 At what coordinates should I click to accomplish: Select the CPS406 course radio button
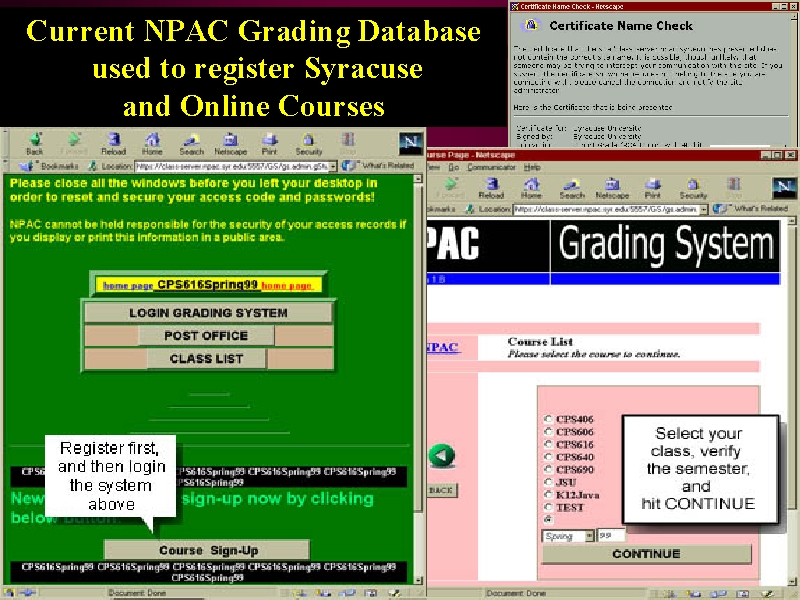(x=548, y=419)
